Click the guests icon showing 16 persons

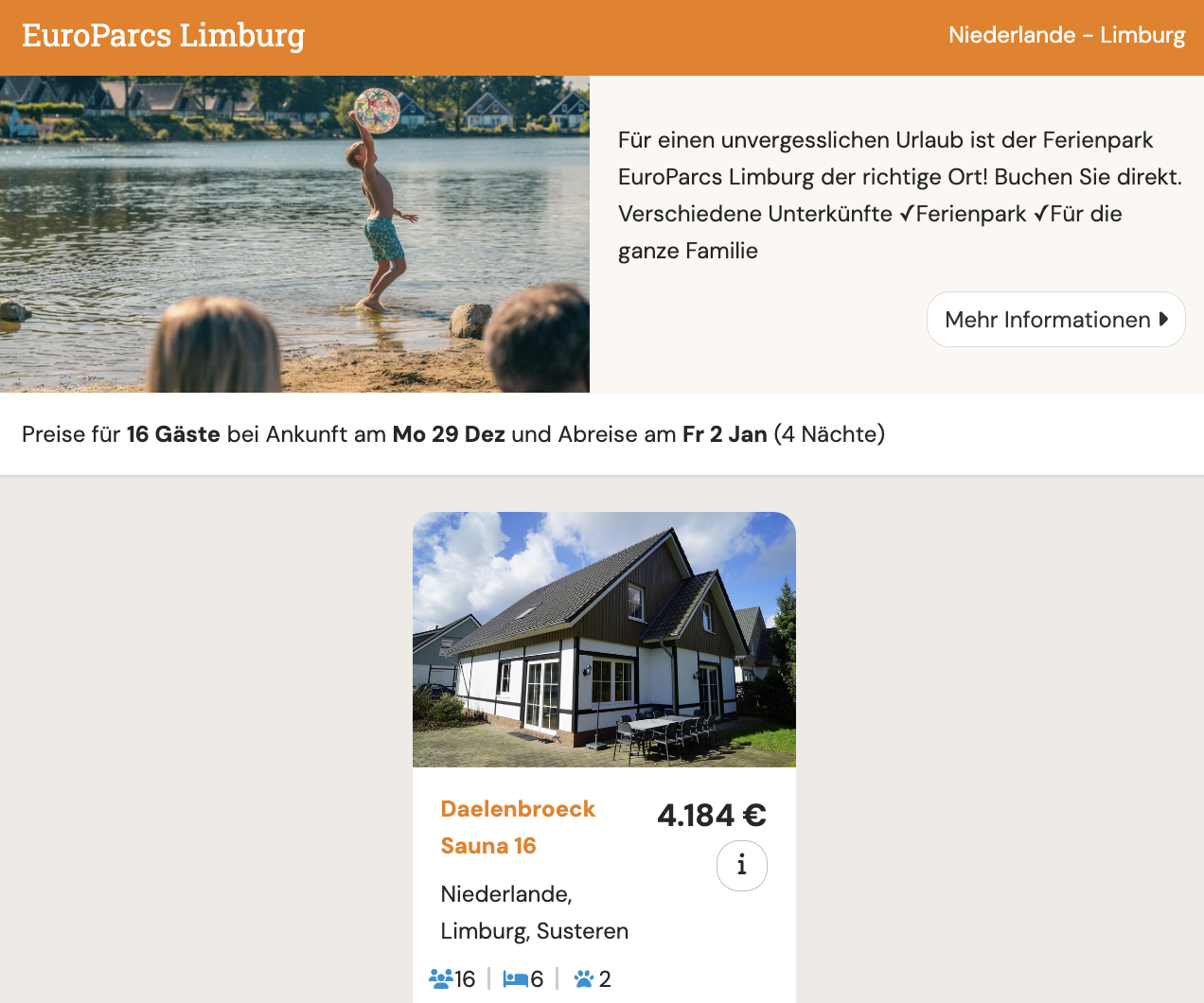pyautogui.click(x=441, y=978)
